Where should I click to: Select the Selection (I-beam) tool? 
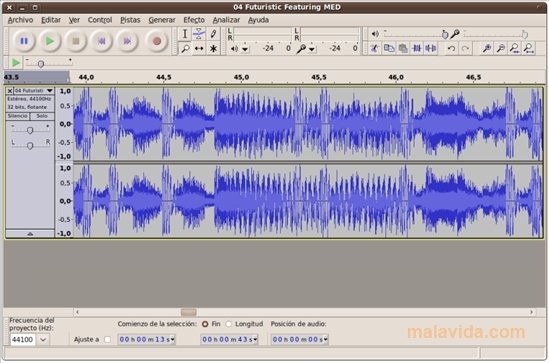click(185, 34)
